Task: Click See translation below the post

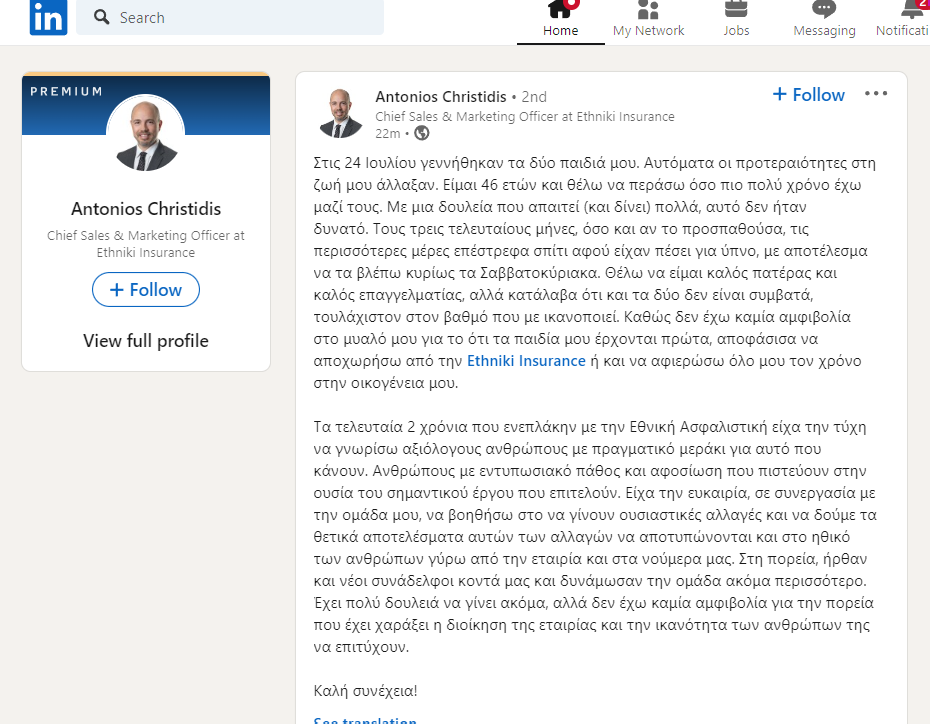Action: [365, 719]
